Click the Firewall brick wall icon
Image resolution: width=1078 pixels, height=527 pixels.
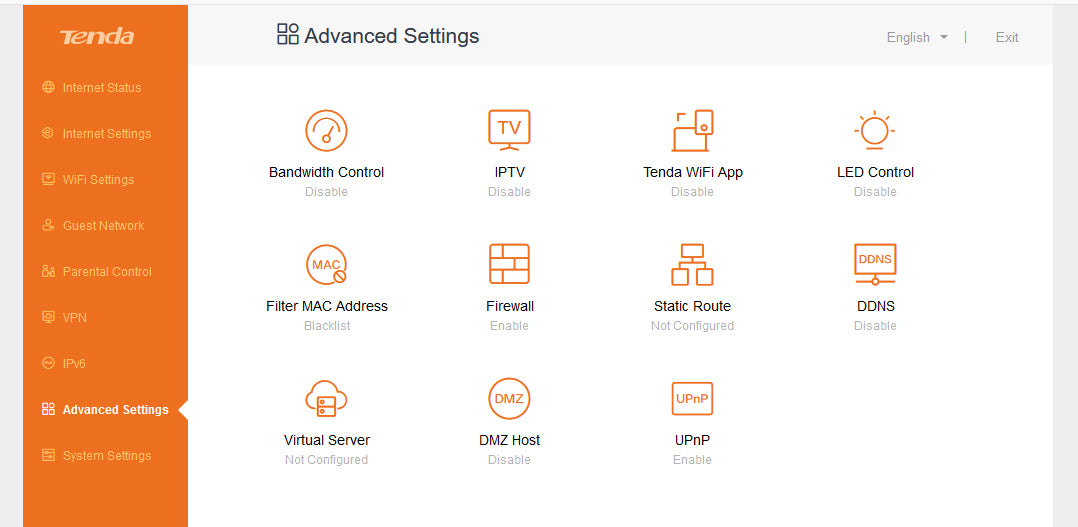click(509, 265)
